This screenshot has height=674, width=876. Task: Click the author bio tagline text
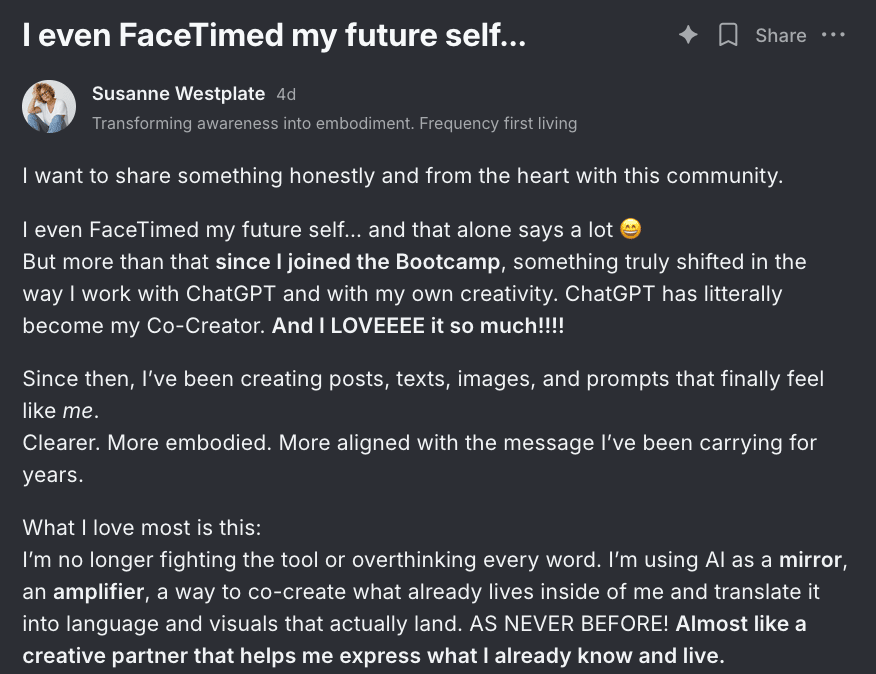pos(334,124)
